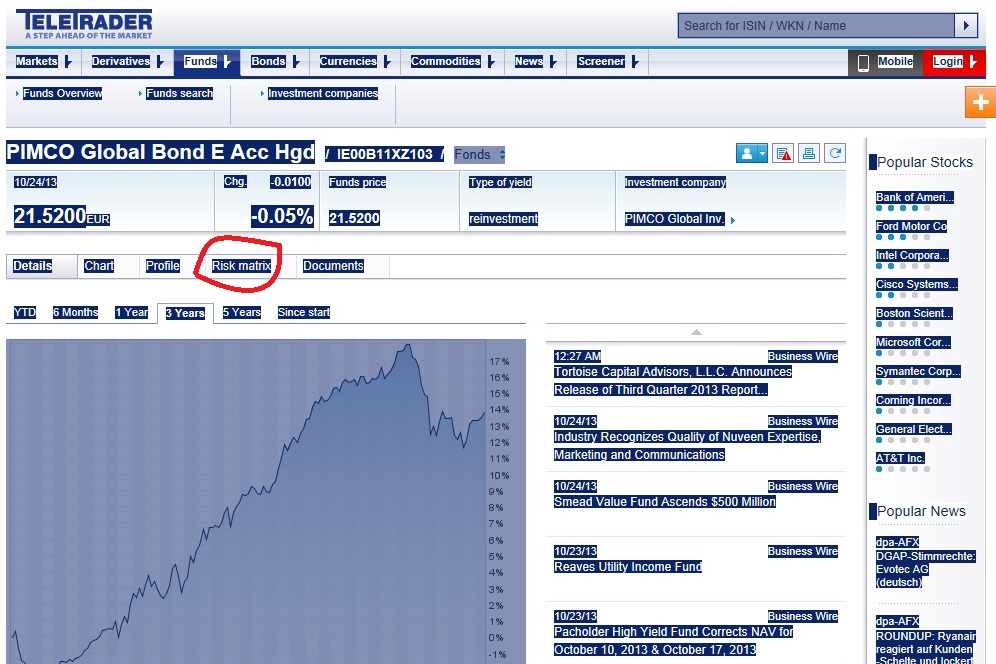Open the Funds menu

coord(207,62)
